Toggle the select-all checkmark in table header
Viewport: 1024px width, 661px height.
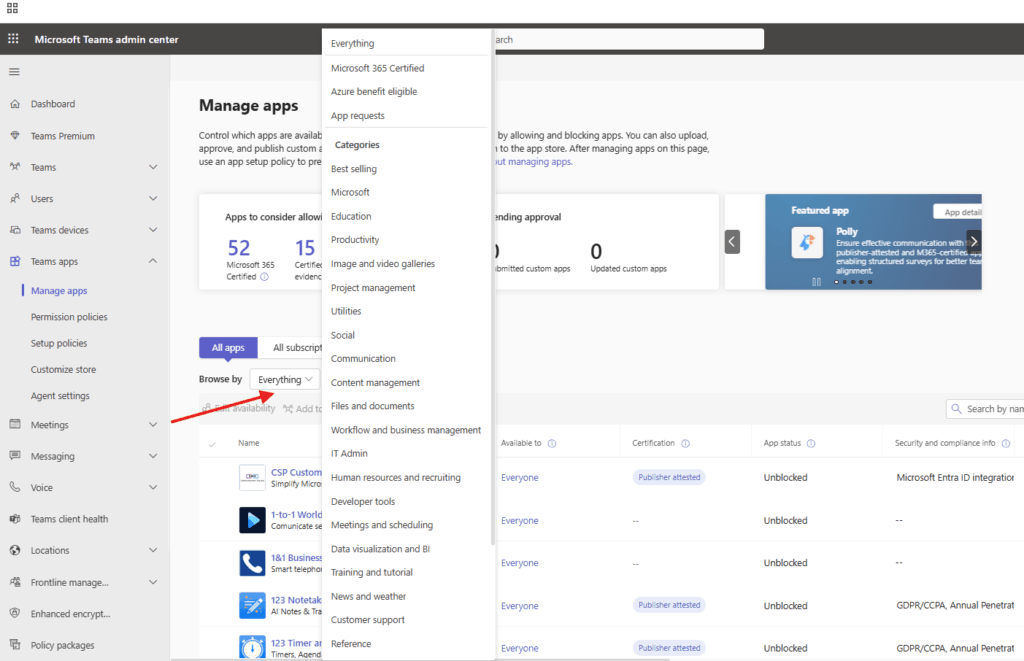coord(212,443)
